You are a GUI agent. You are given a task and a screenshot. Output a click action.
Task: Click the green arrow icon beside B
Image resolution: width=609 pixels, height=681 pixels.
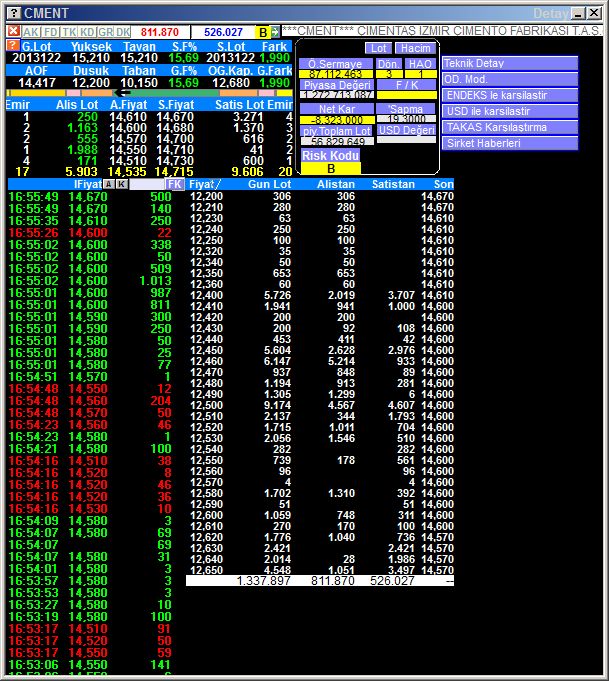(x=275, y=32)
